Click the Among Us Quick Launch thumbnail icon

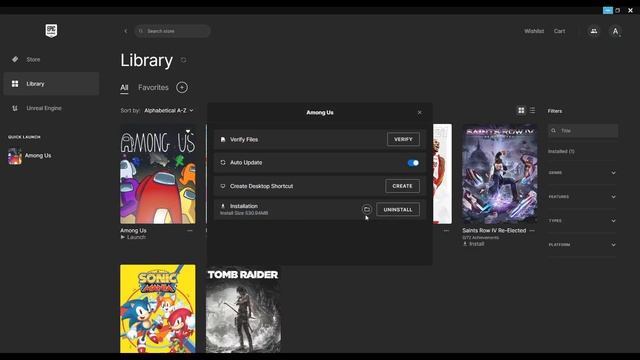point(15,156)
